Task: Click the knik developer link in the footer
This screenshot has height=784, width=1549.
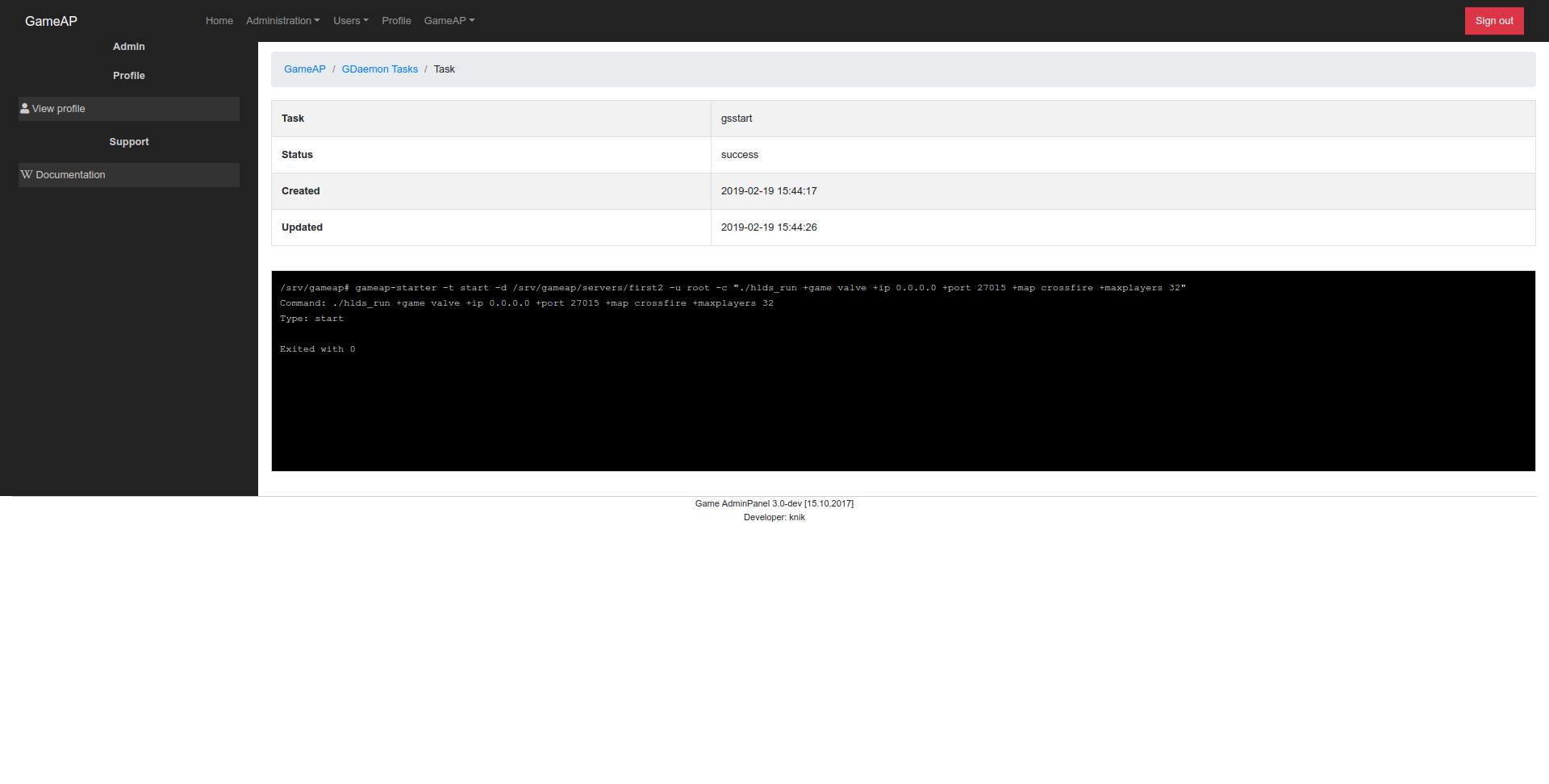Action: (x=797, y=517)
